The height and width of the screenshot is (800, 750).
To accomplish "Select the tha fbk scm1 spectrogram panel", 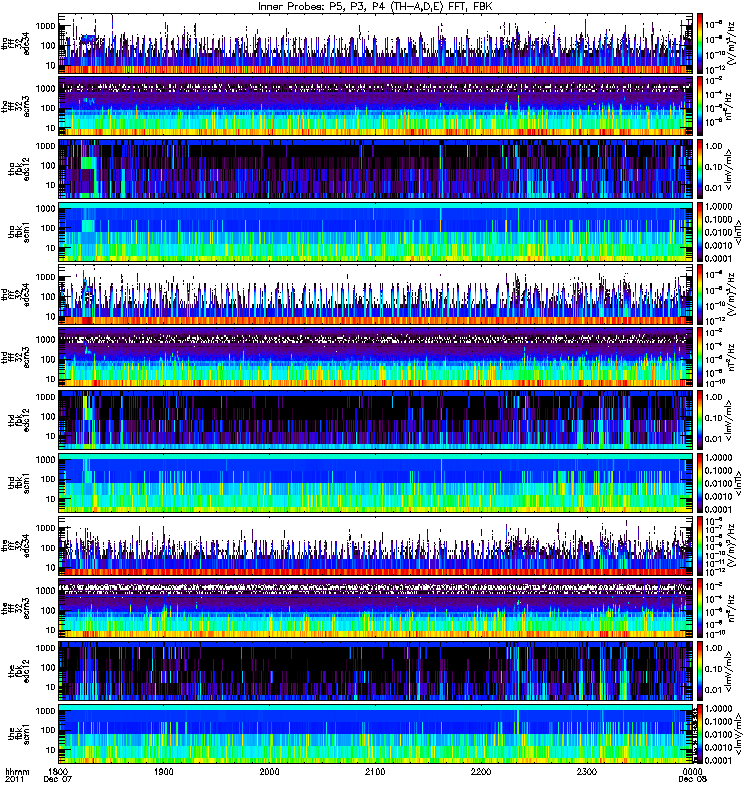I will click(x=375, y=232).
